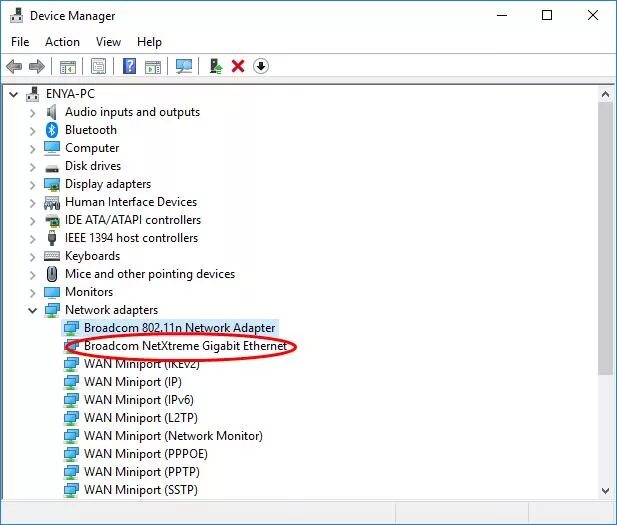Click the blue Help question mark icon

point(129,66)
